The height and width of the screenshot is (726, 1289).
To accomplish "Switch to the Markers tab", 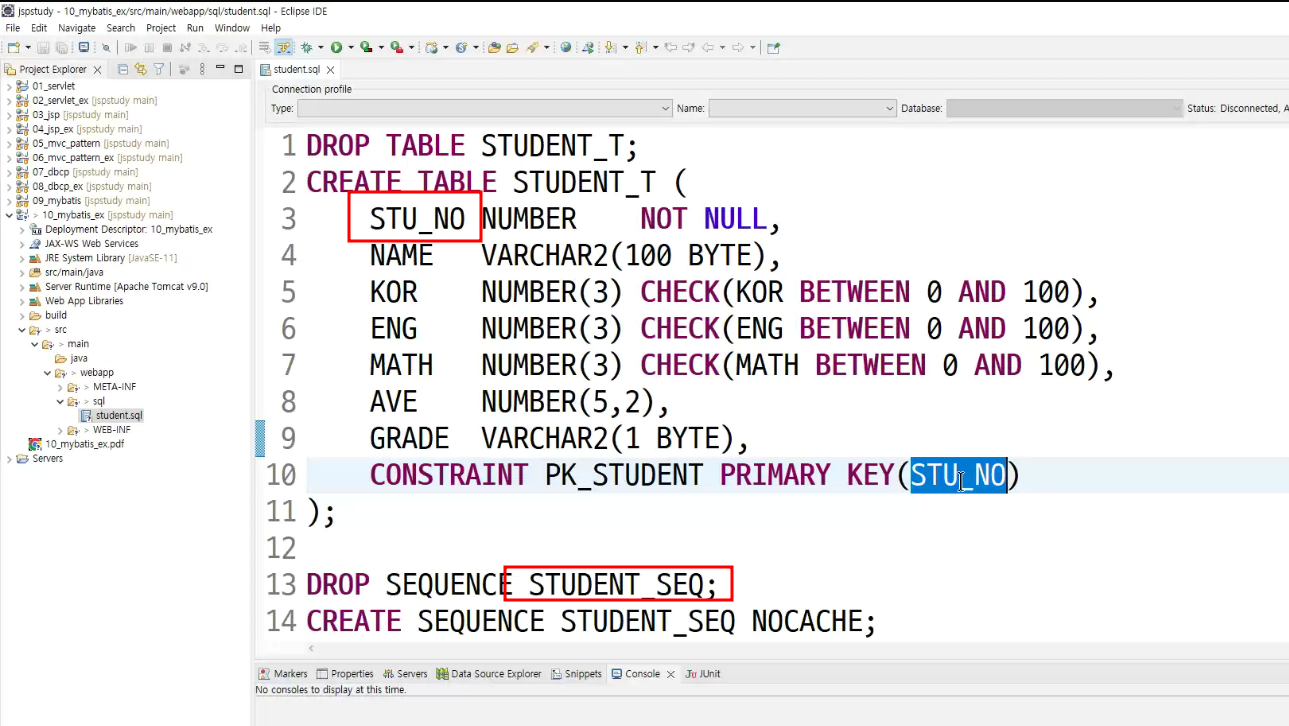I will pos(284,674).
